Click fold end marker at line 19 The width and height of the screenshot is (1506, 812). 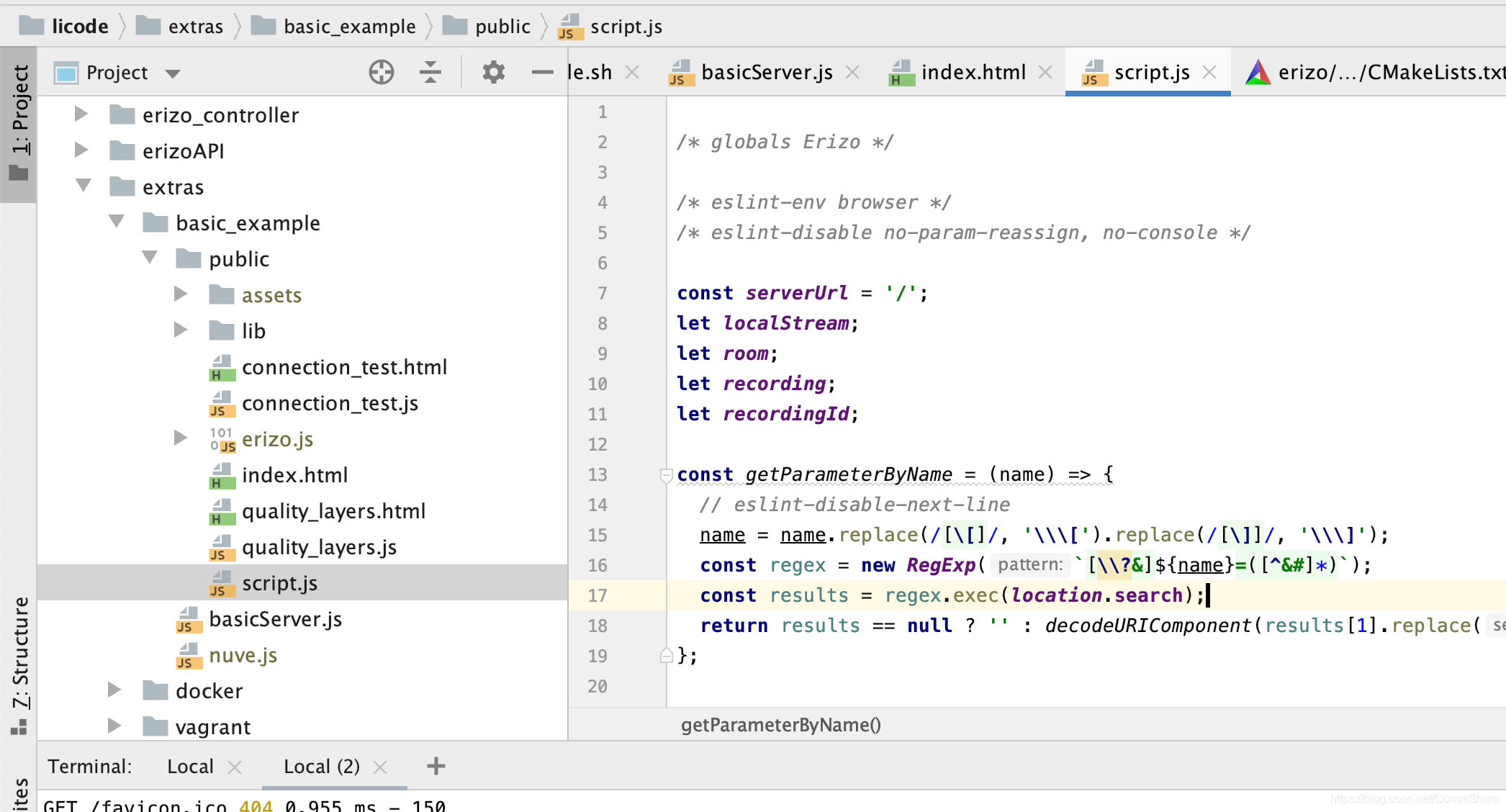pyautogui.click(x=666, y=655)
